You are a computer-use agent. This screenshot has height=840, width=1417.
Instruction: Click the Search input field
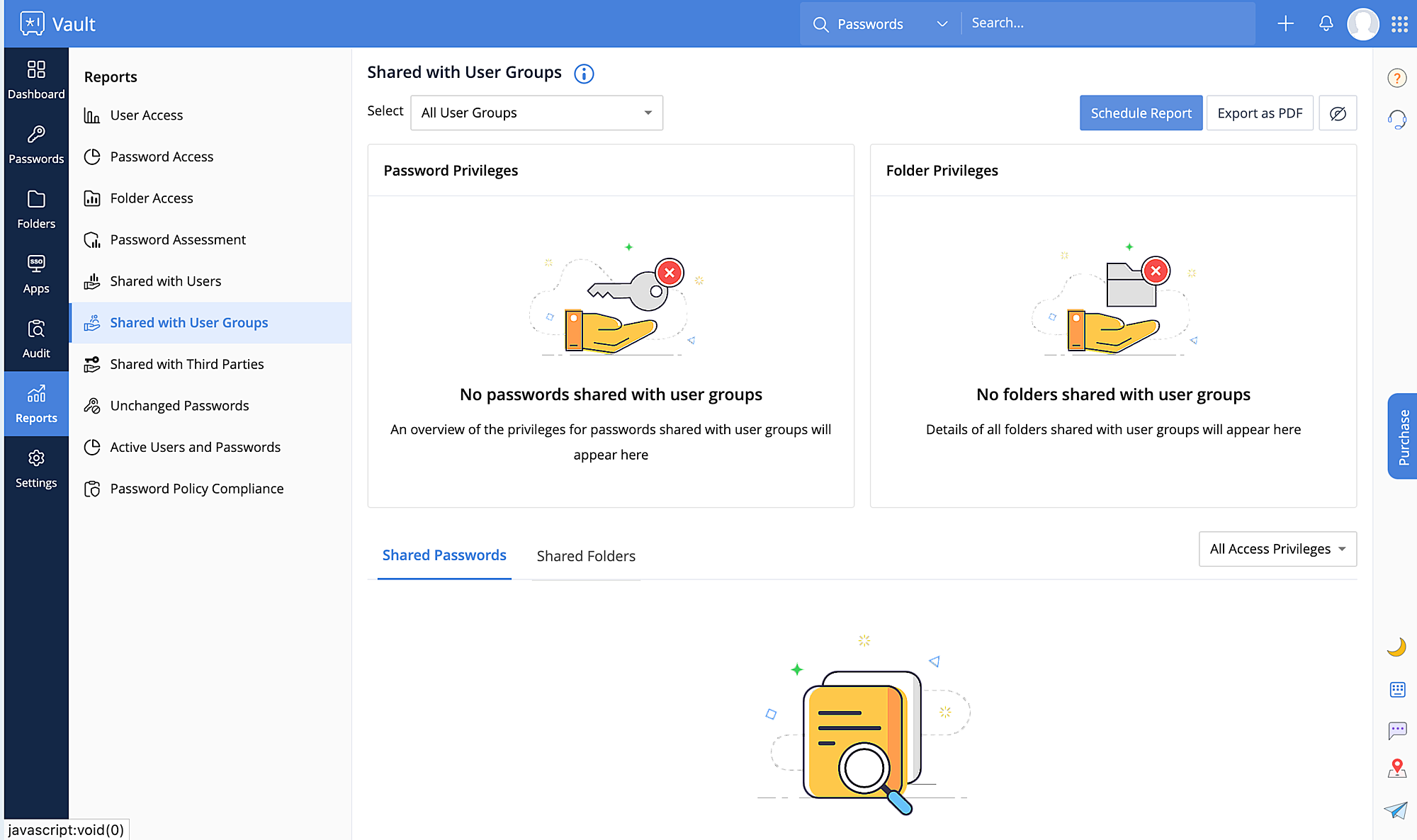(1105, 23)
